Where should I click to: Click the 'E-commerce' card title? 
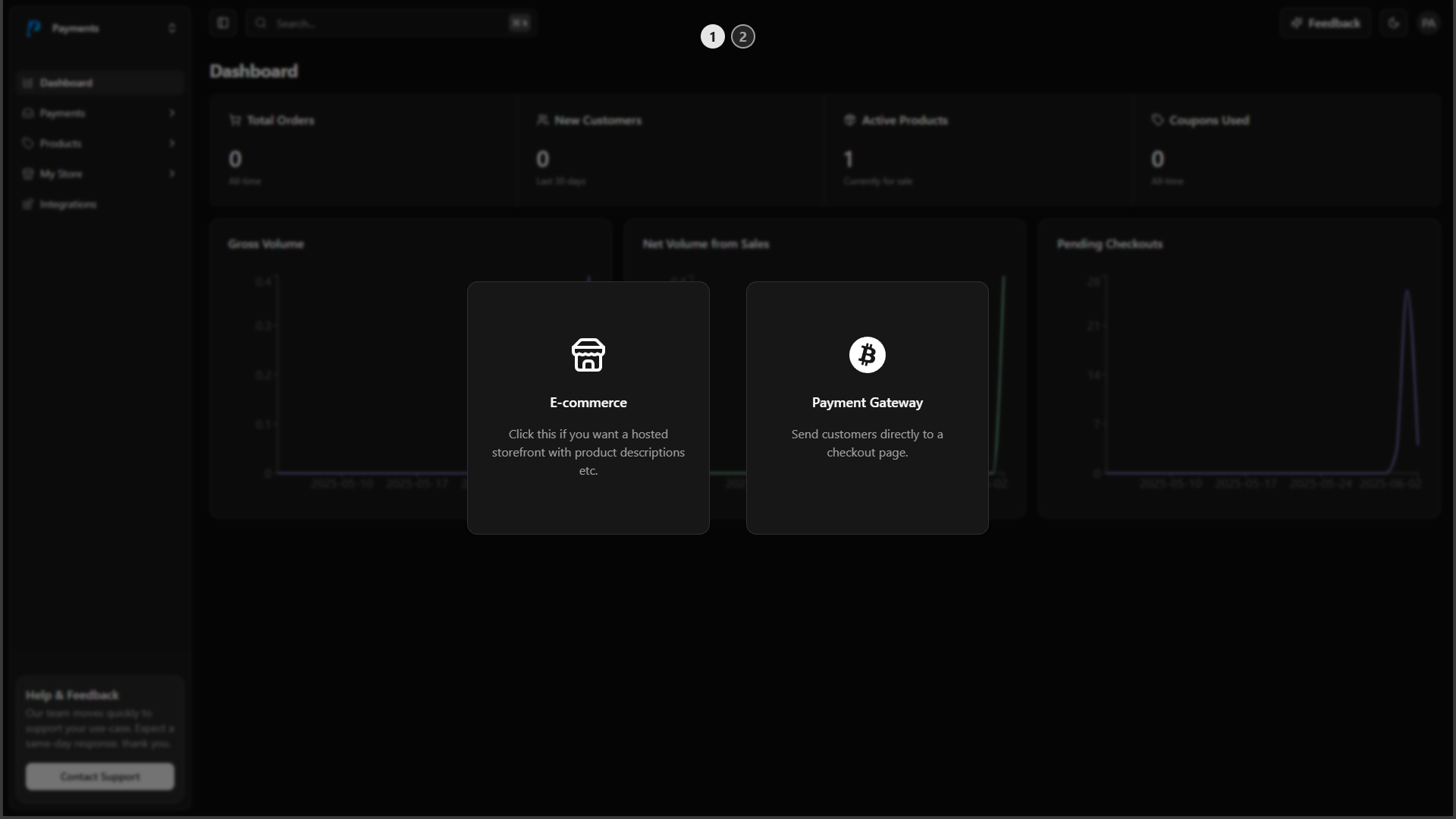[x=588, y=403]
